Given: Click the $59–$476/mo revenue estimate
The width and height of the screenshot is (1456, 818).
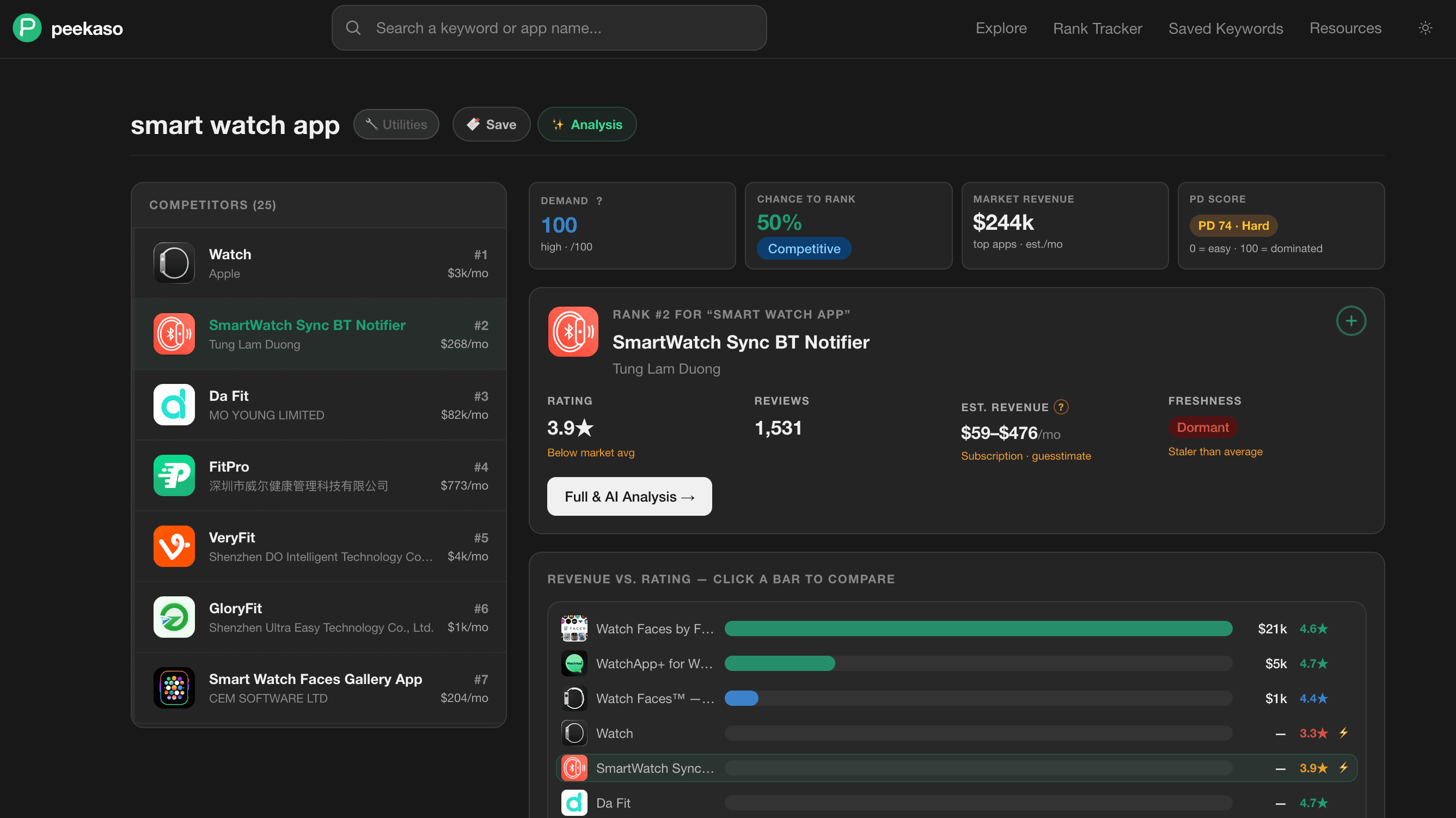Looking at the screenshot, I should tap(1010, 433).
